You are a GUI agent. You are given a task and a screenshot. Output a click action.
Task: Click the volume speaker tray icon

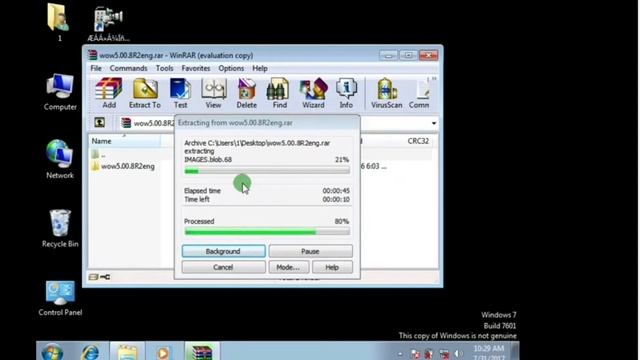pos(458,354)
